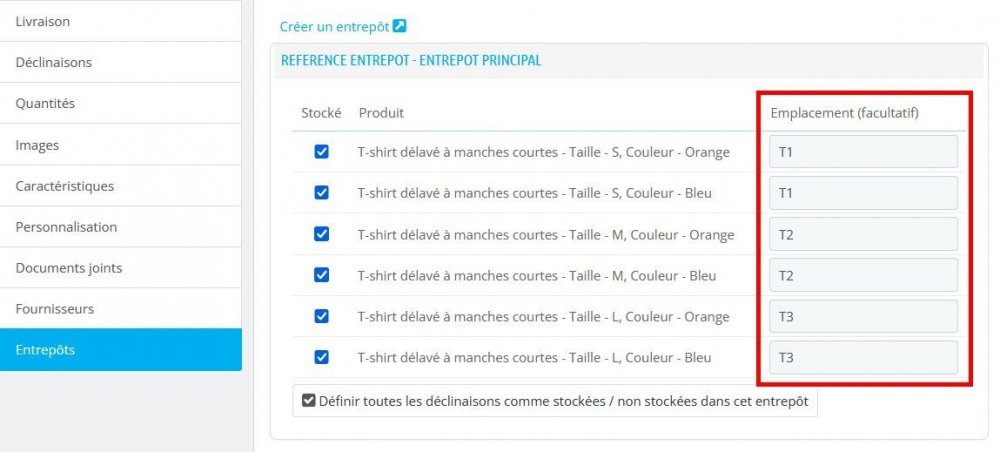Click emplacement field for Taille S Orange
The width and height of the screenshot is (1000, 452).
pos(863,152)
